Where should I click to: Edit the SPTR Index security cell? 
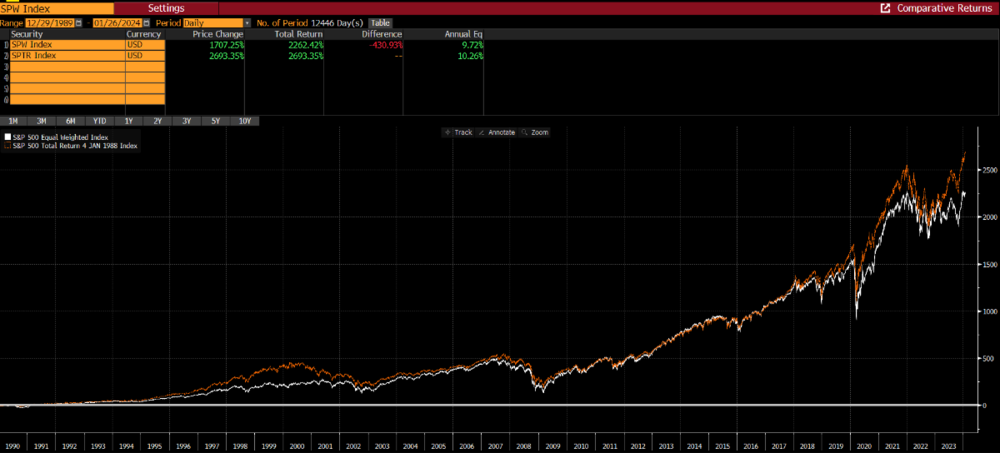[x=67, y=56]
